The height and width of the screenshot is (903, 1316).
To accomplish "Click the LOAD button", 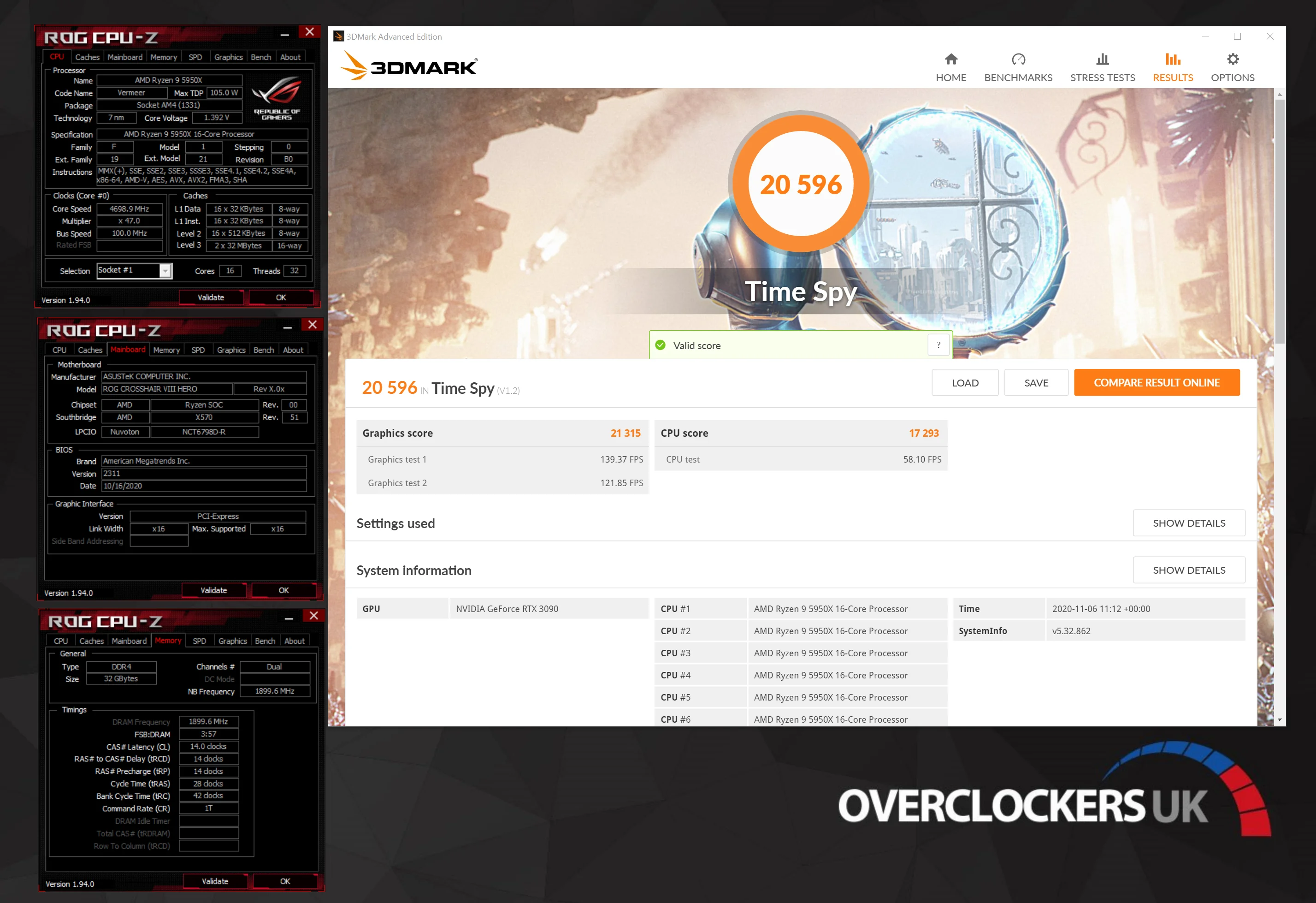I will tap(964, 382).
